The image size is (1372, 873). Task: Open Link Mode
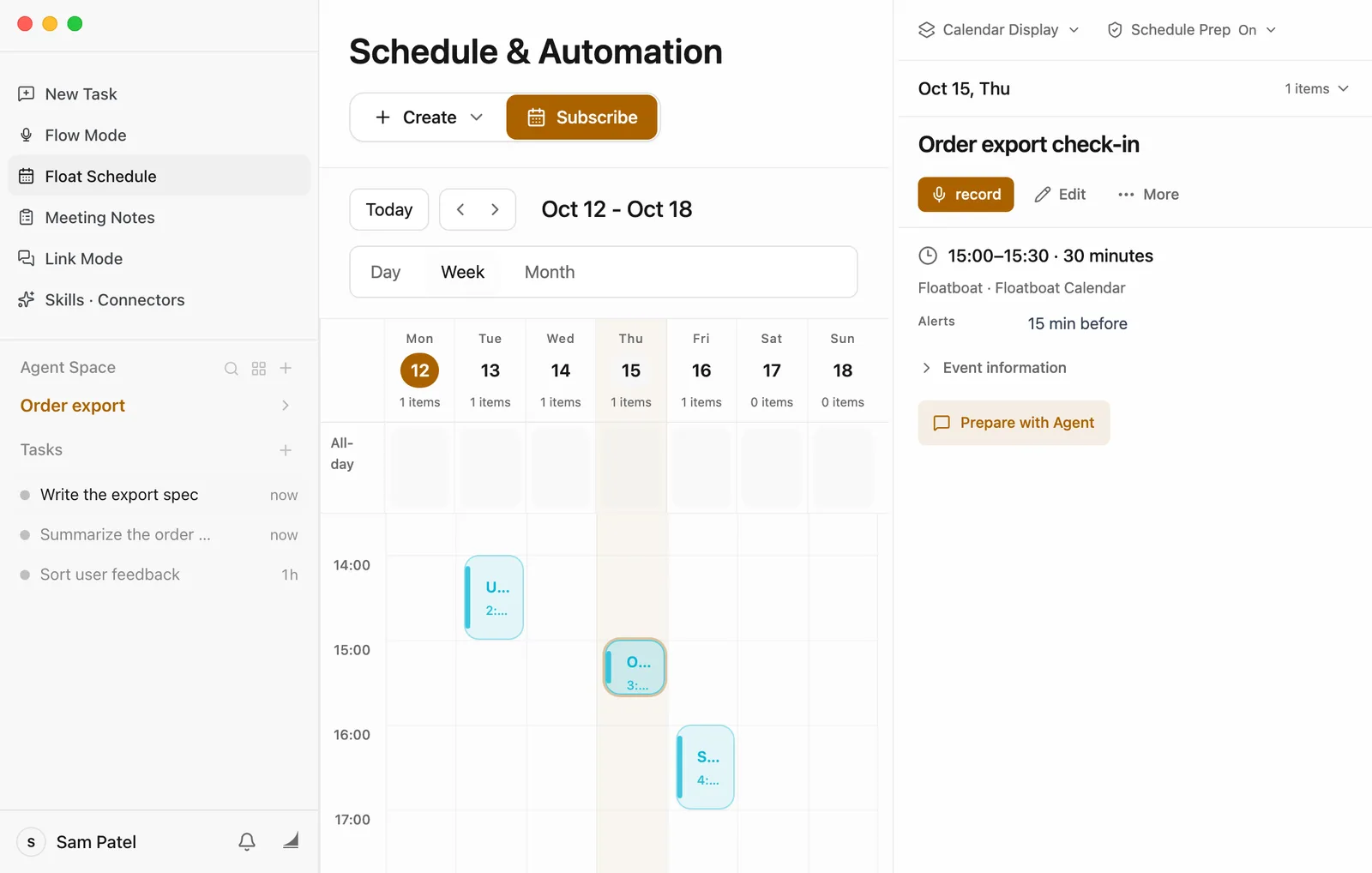click(159, 259)
